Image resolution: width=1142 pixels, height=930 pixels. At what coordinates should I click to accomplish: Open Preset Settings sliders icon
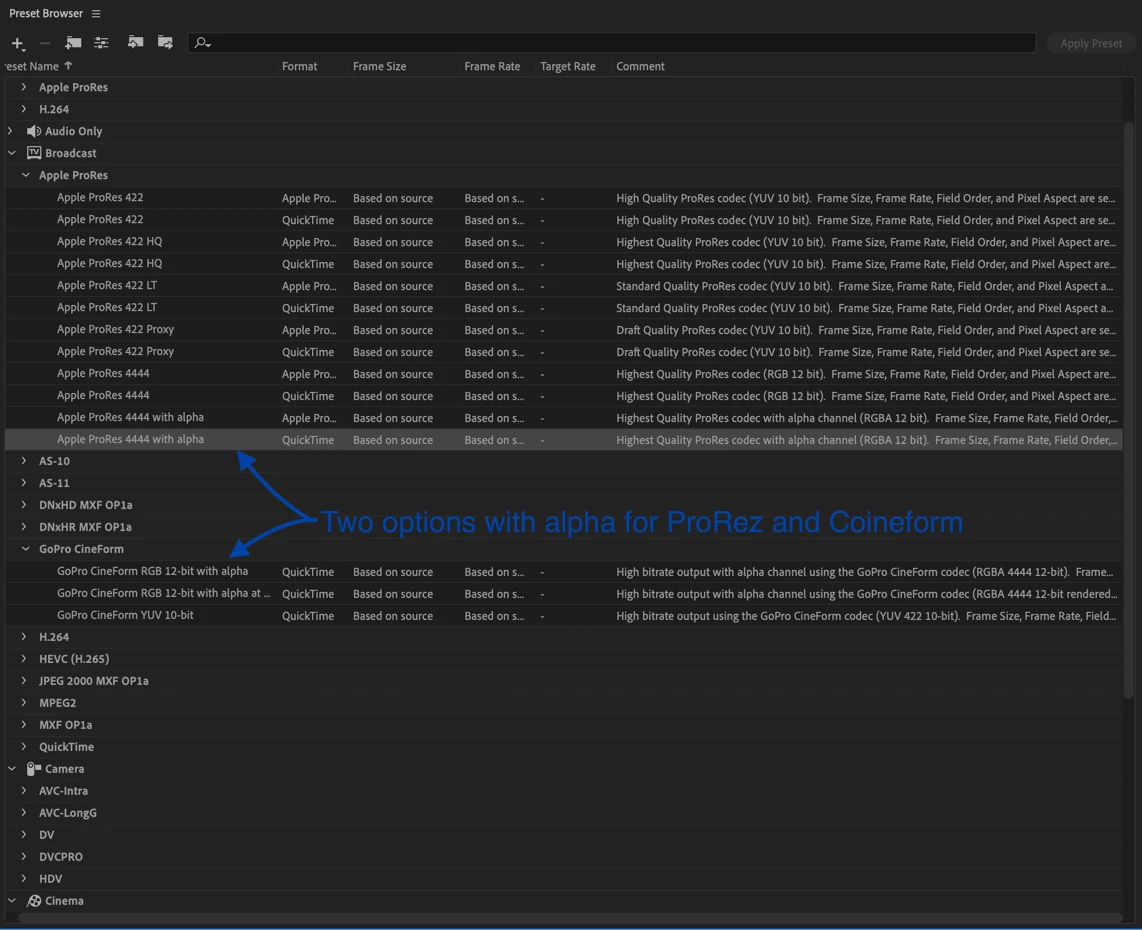pyautogui.click(x=101, y=43)
